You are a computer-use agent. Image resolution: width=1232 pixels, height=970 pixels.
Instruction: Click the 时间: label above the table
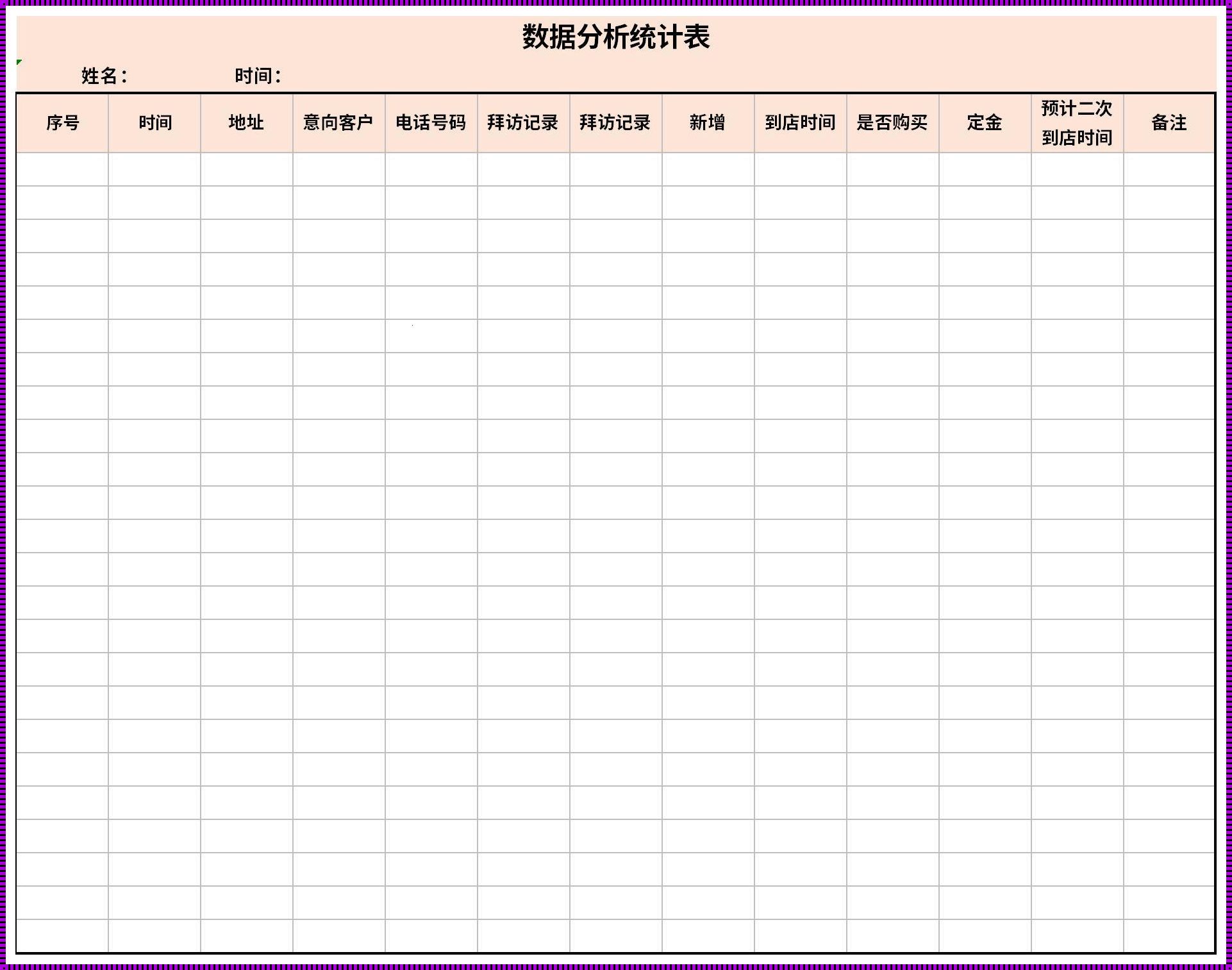[258, 76]
